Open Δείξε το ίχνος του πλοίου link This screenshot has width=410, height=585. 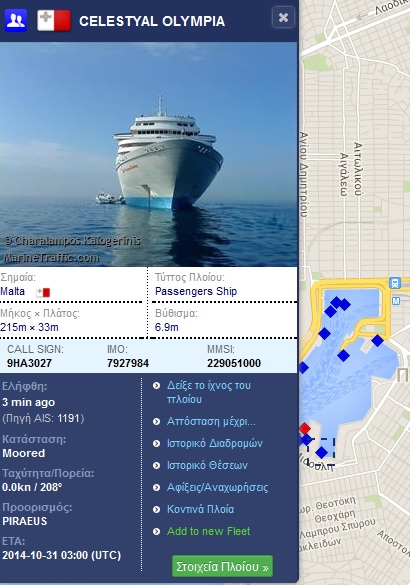pos(209,392)
